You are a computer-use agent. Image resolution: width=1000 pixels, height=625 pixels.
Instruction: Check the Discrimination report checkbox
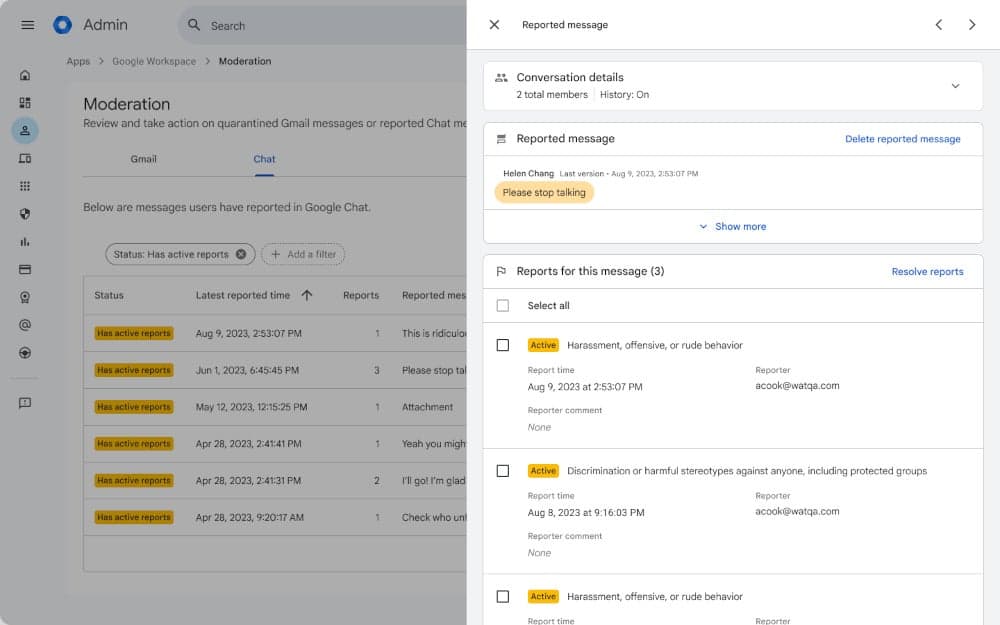(503, 470)
